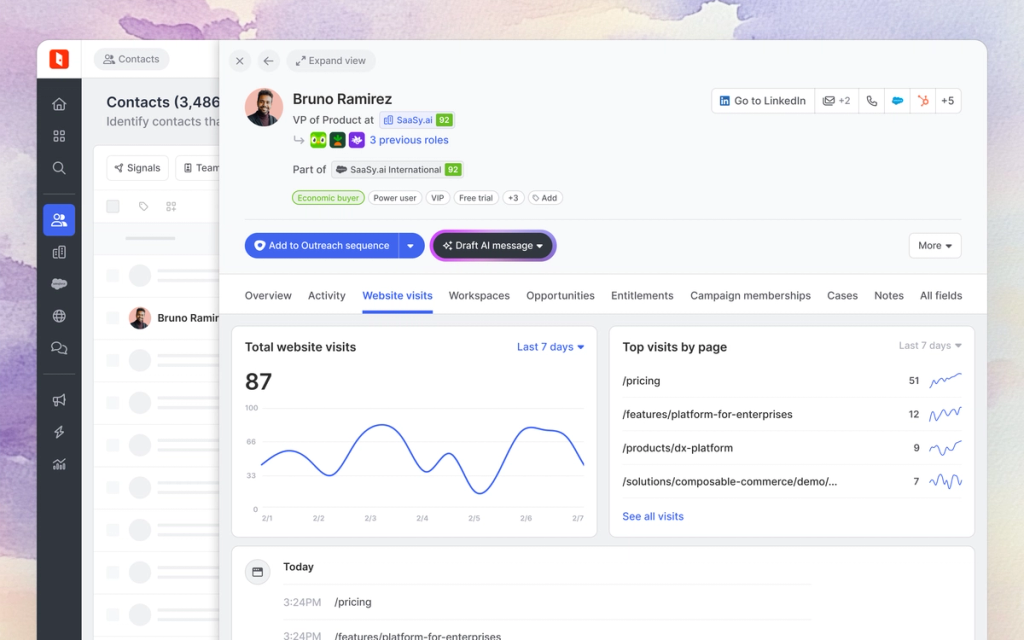Viewport: 1024px width, 640px height.
Task: Open the Contacts people icon in sidebar
Action: (x=59, y=219)
